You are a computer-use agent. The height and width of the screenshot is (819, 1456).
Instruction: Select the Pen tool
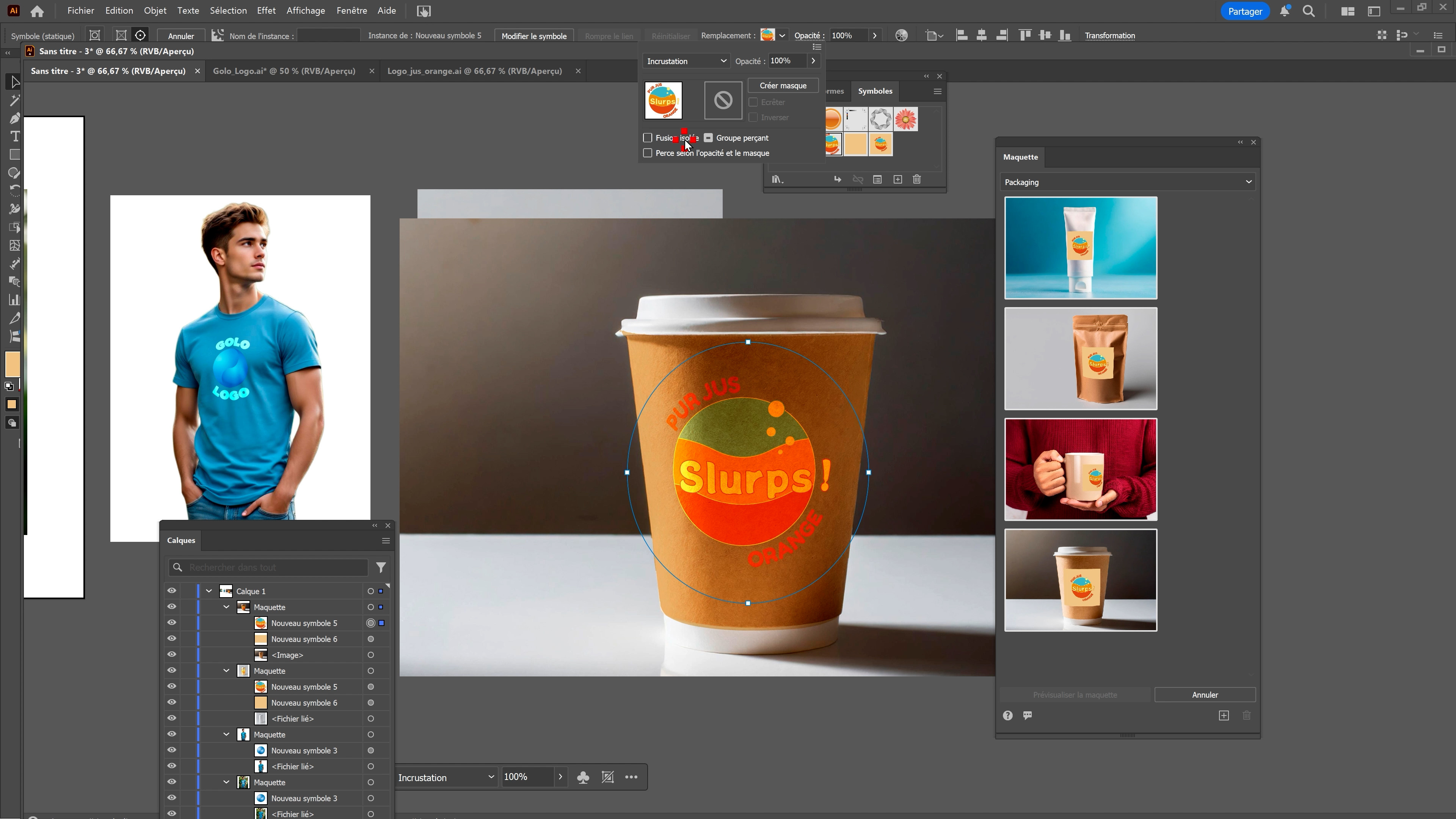pos(15,119)
